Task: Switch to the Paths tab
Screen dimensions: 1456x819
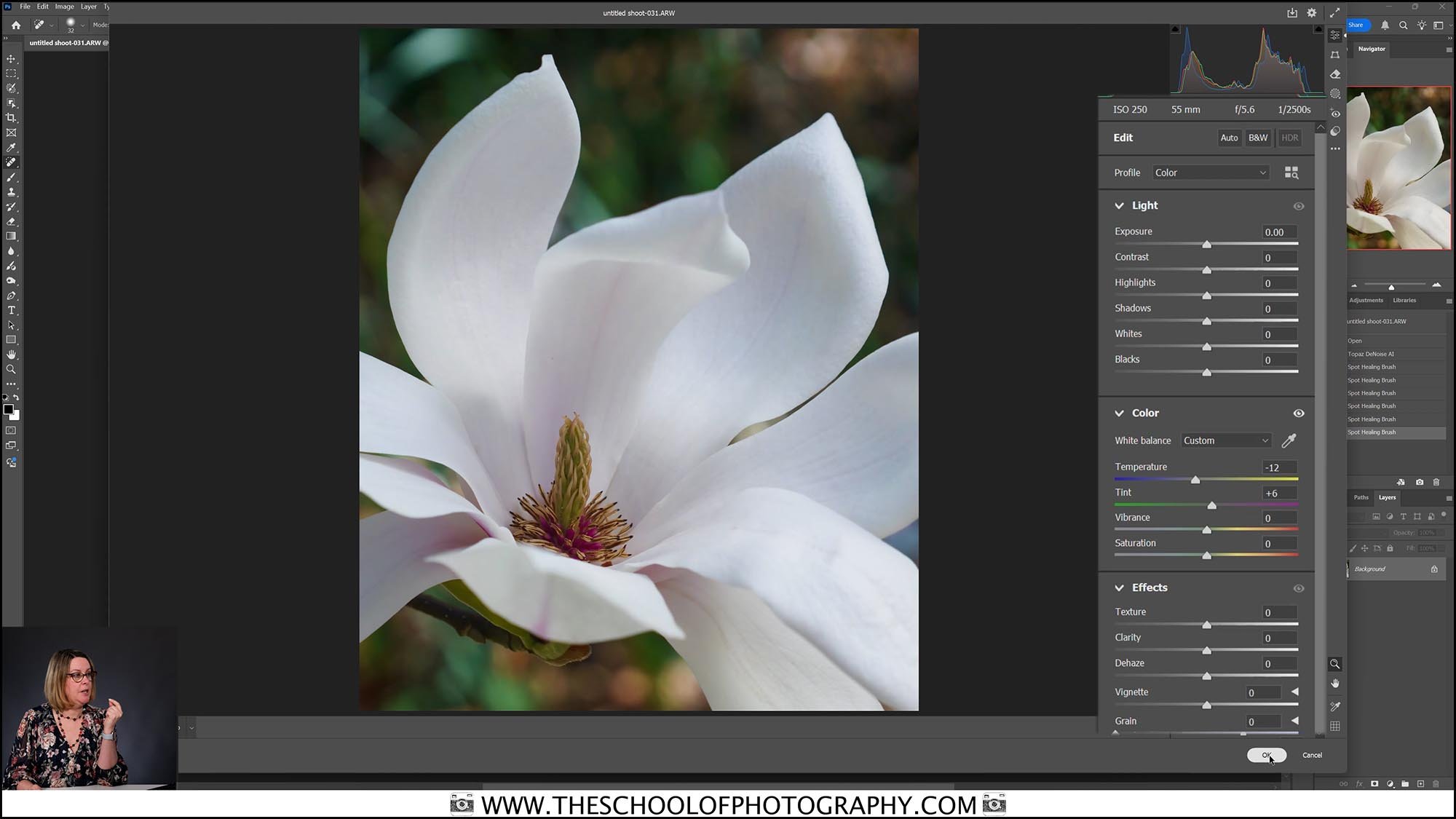Action: coord(1361,497)
